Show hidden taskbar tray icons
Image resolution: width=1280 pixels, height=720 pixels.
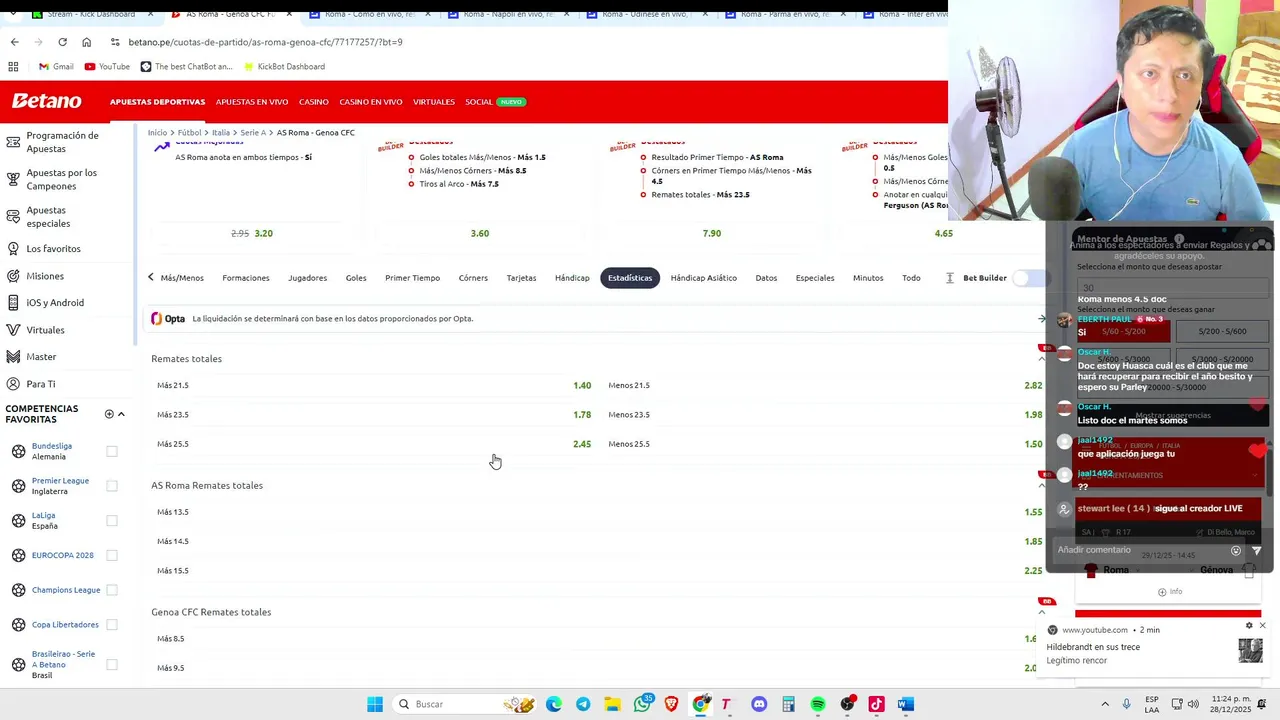(x=1105, y=704)
